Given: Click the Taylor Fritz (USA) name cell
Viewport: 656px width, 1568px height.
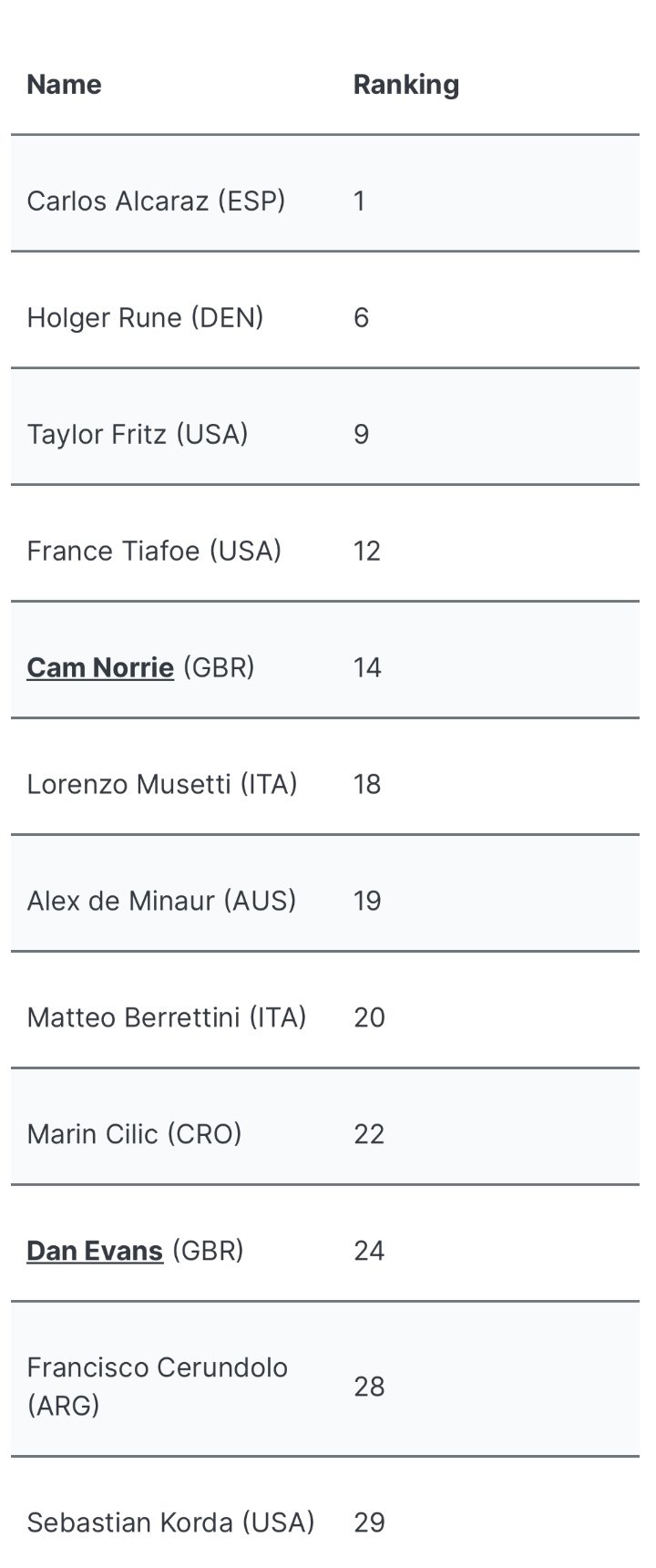Looking at the screenshot, I should (x=138, y=434).
